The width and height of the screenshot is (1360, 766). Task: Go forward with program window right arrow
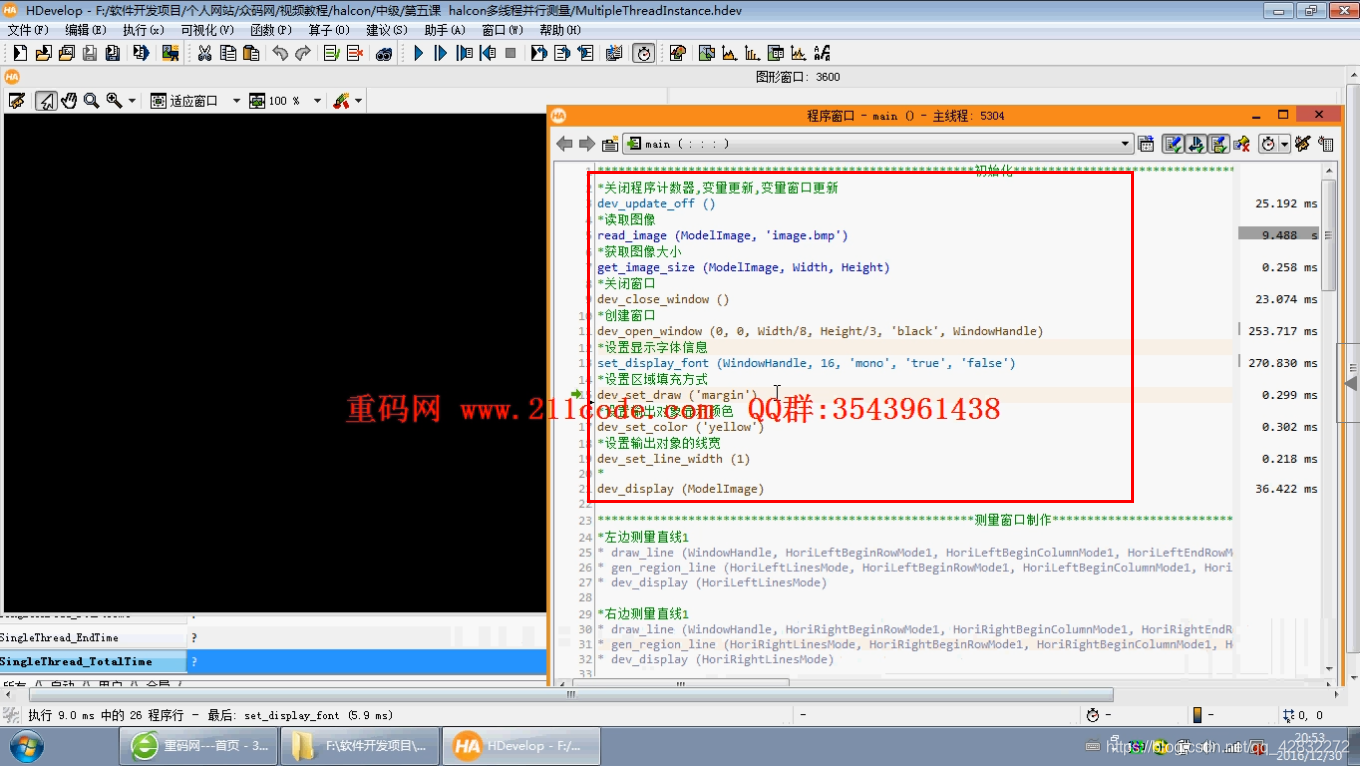[587, 144]
